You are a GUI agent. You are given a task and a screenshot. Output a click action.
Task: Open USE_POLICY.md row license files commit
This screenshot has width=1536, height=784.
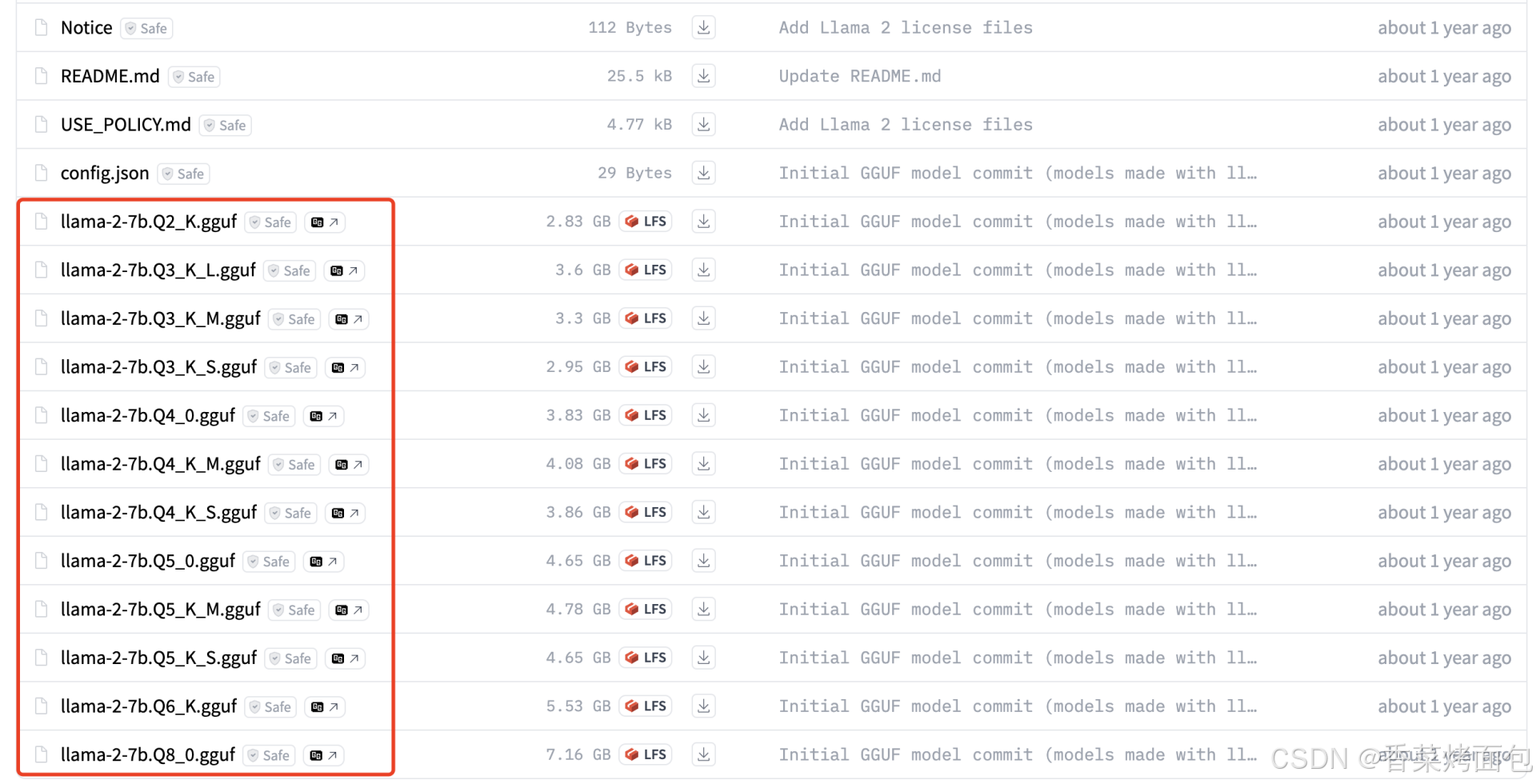click(906, 125)
